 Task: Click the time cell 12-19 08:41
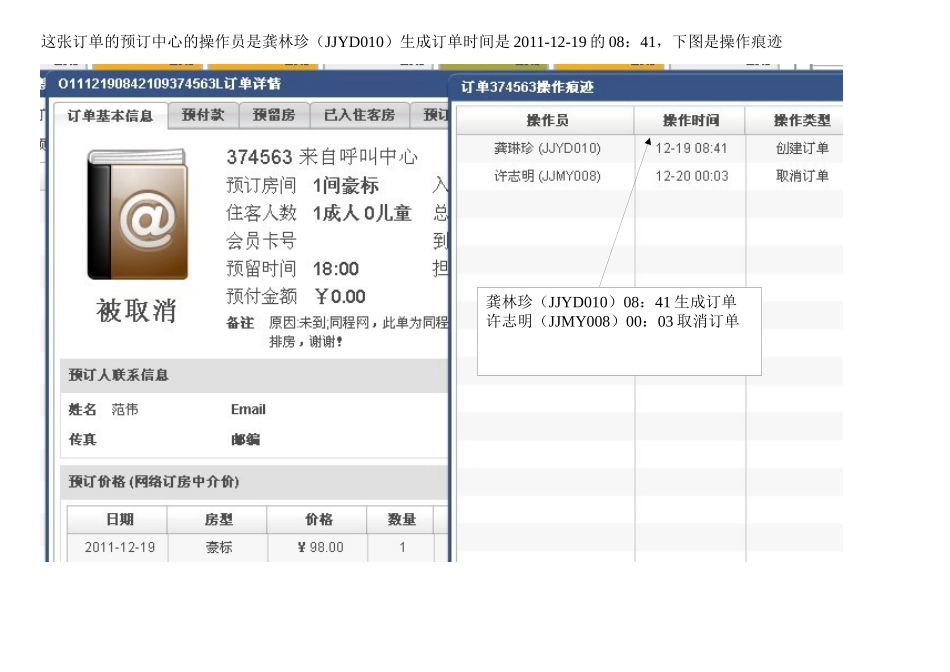[x=691, y=148]
